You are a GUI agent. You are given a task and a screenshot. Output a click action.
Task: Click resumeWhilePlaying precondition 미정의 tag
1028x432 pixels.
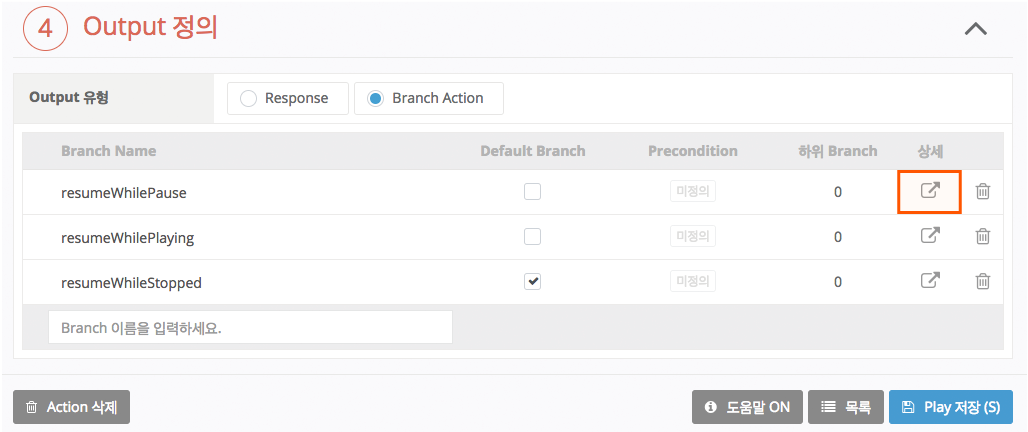[693, 237]
